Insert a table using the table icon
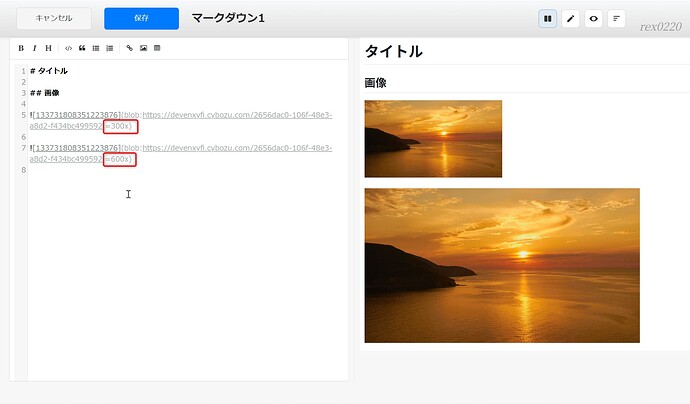Viewport: 690px width, 404px height. point(157,48)
